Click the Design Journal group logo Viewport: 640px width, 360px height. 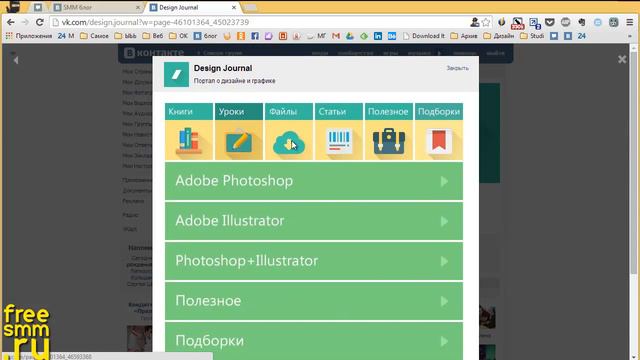(x=176, y=74)
